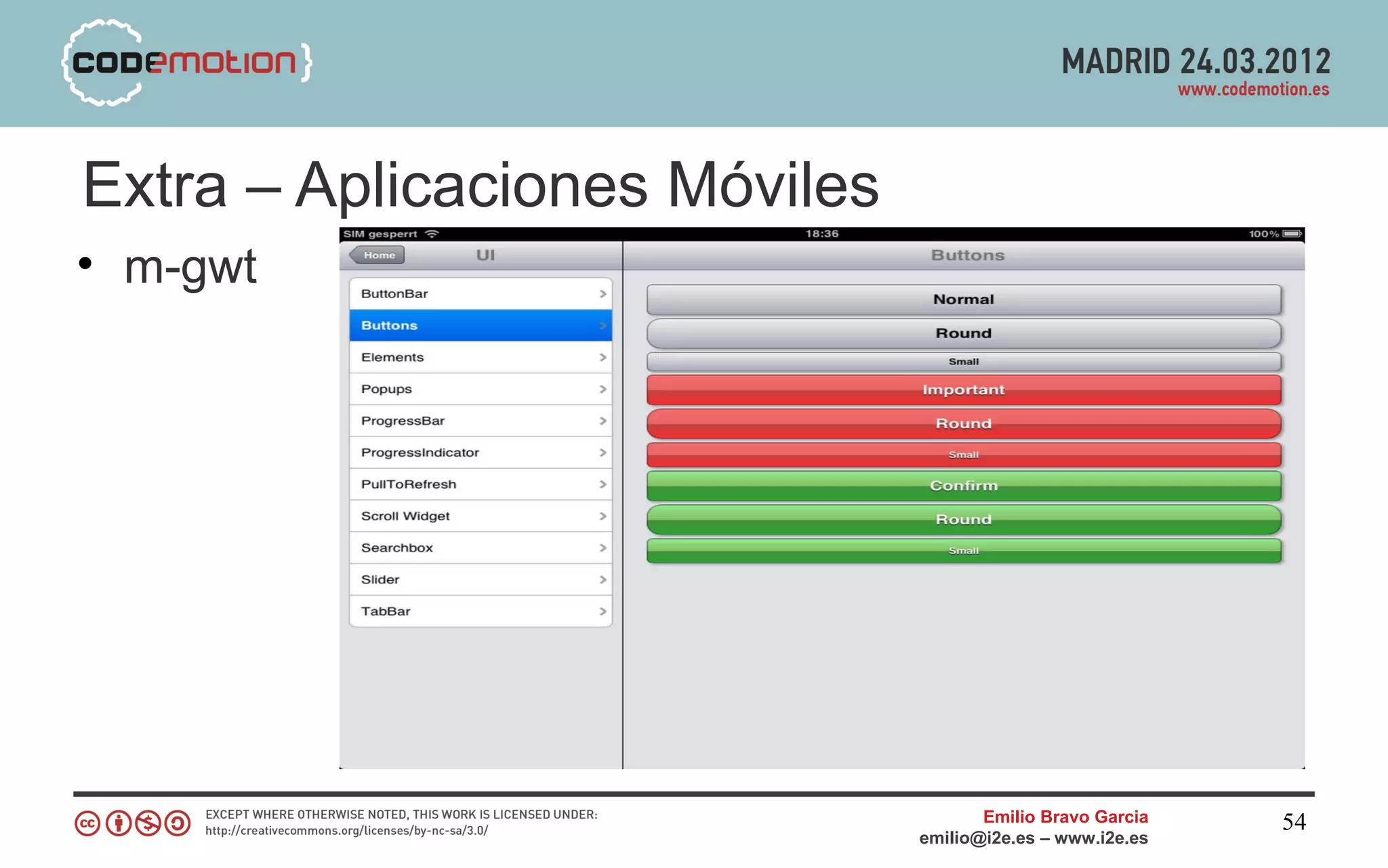The image size is (1388, 868).
Task: Click the SIM gesperrt carrier text
Action: click(380, 234)
